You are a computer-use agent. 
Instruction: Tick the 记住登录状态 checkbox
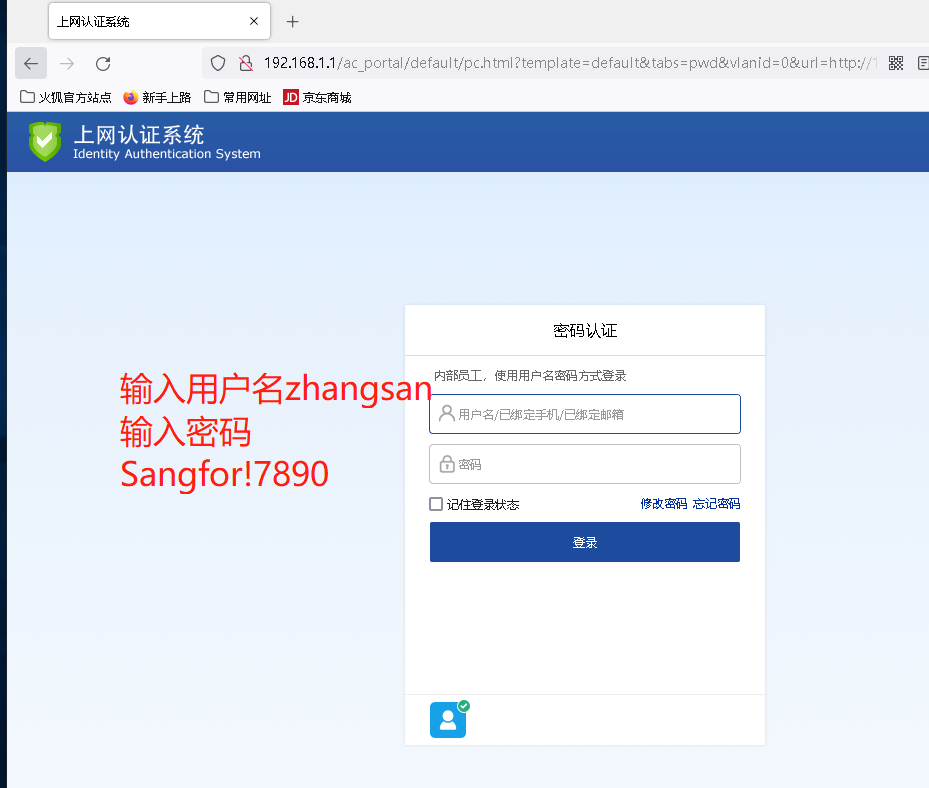[436, 504]
